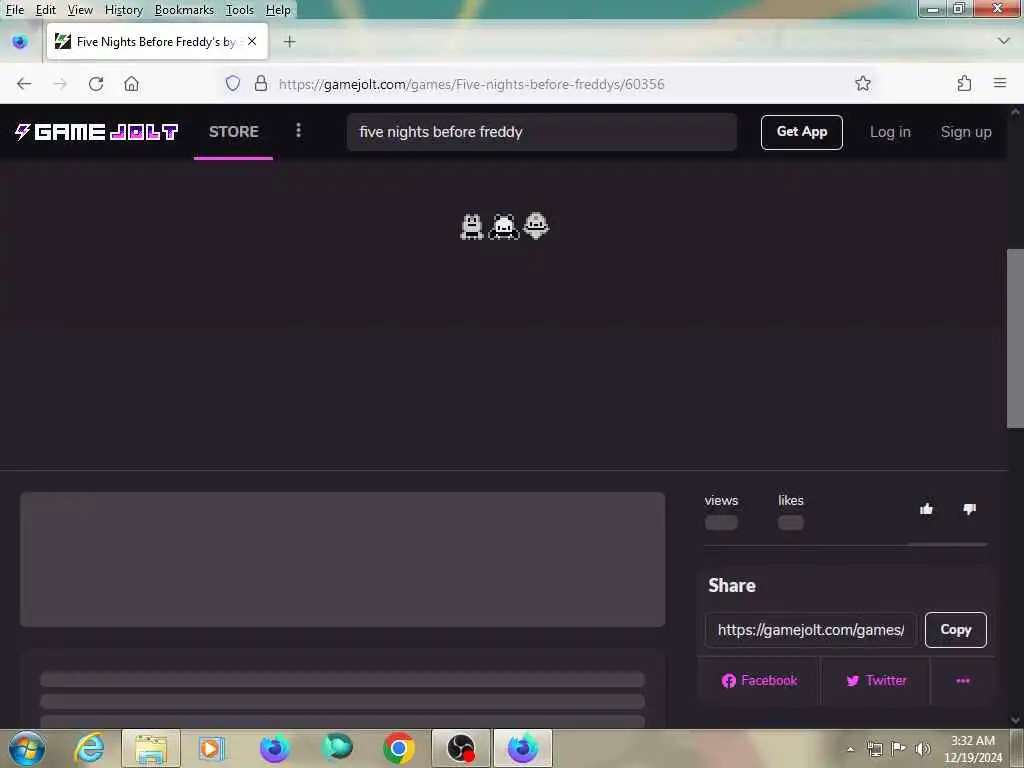Click the green round taskbar app icon
This screenshot has height=768, width=1024.
point(337,748)
